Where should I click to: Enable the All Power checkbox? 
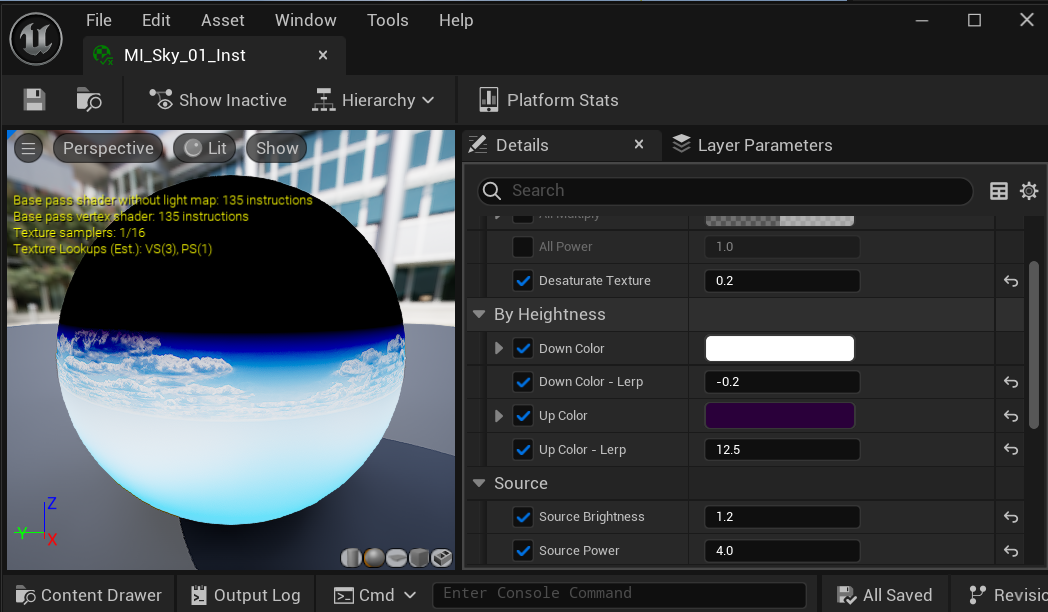click(x=523, y=247)
